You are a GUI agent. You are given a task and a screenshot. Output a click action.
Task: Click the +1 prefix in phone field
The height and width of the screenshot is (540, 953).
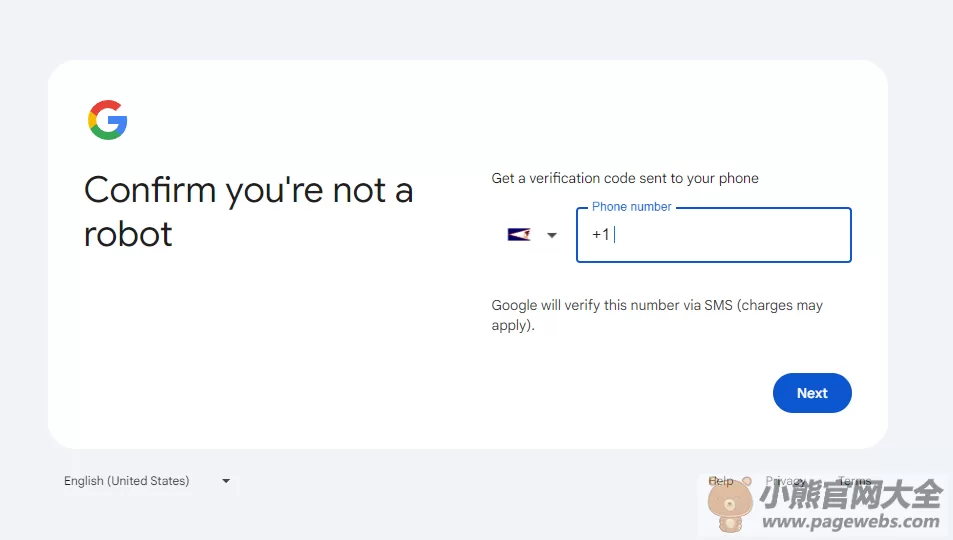pos(600,235)
